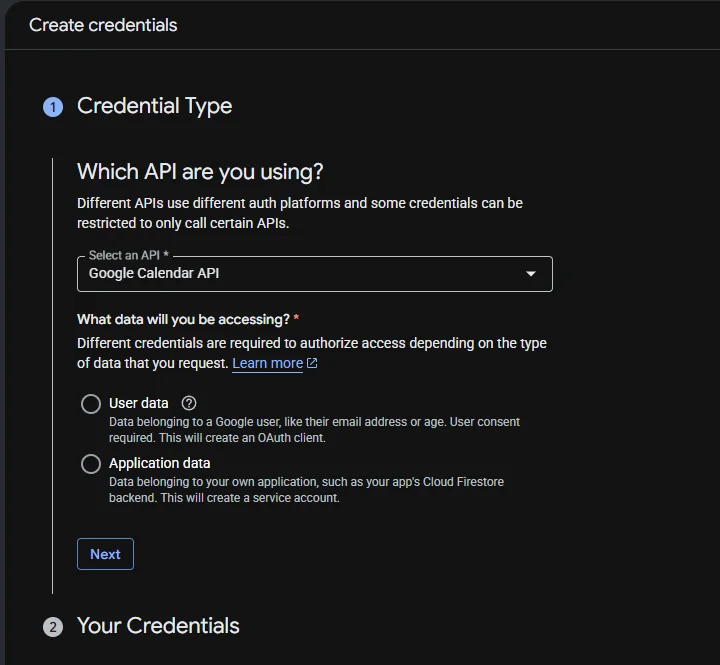Image resolution: width=720 pixels, height=665 pixels.
Task: Click the Which API are you using? heading
Action: click(200, 172)
